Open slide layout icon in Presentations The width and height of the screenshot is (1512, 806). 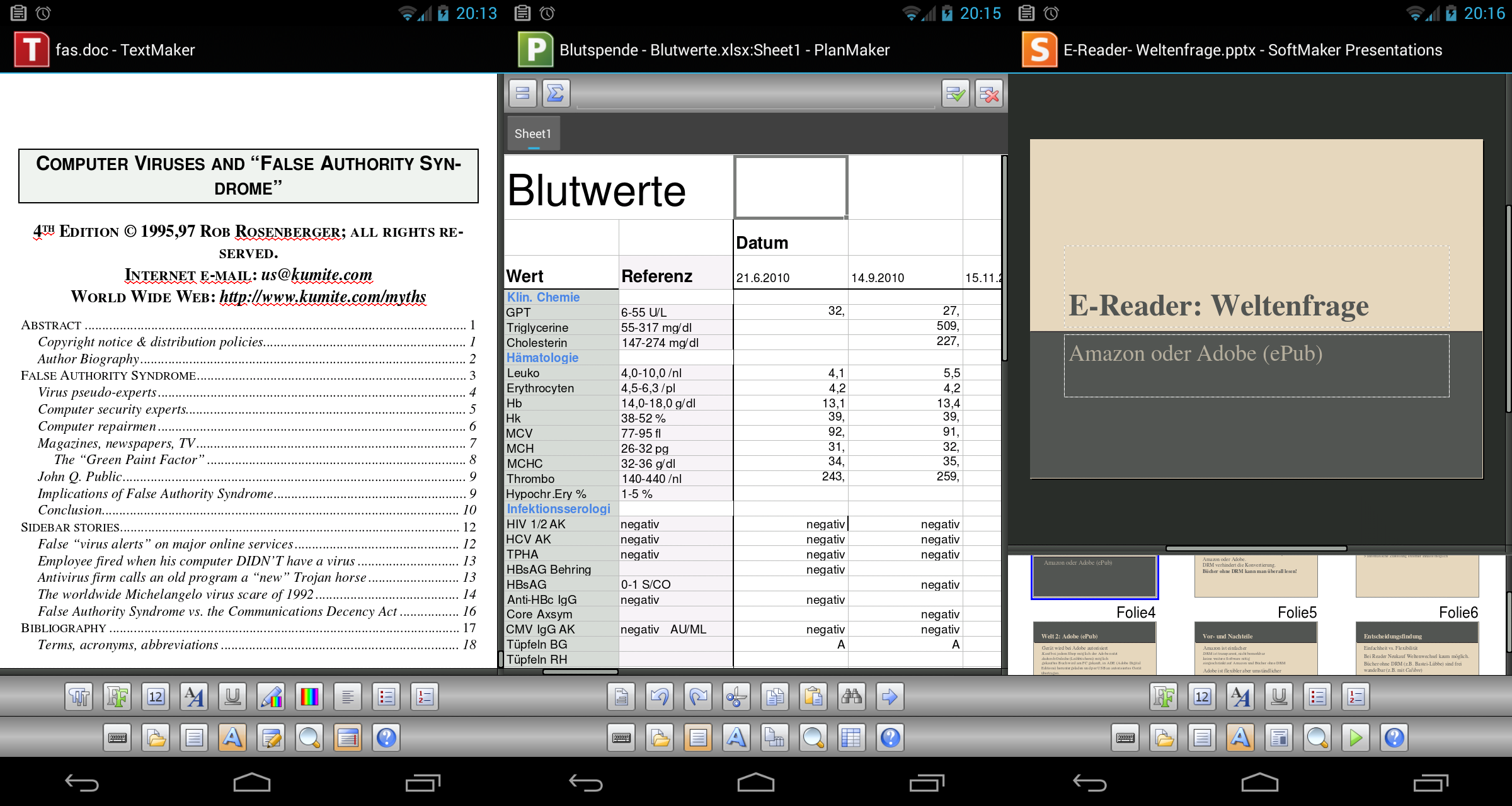(1279, 737)
